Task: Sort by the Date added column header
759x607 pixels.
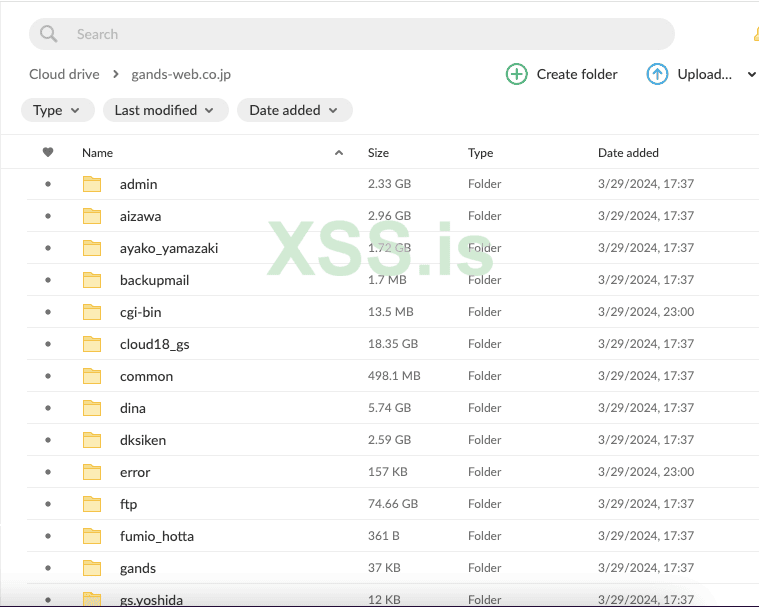Action: pos(628,153)
